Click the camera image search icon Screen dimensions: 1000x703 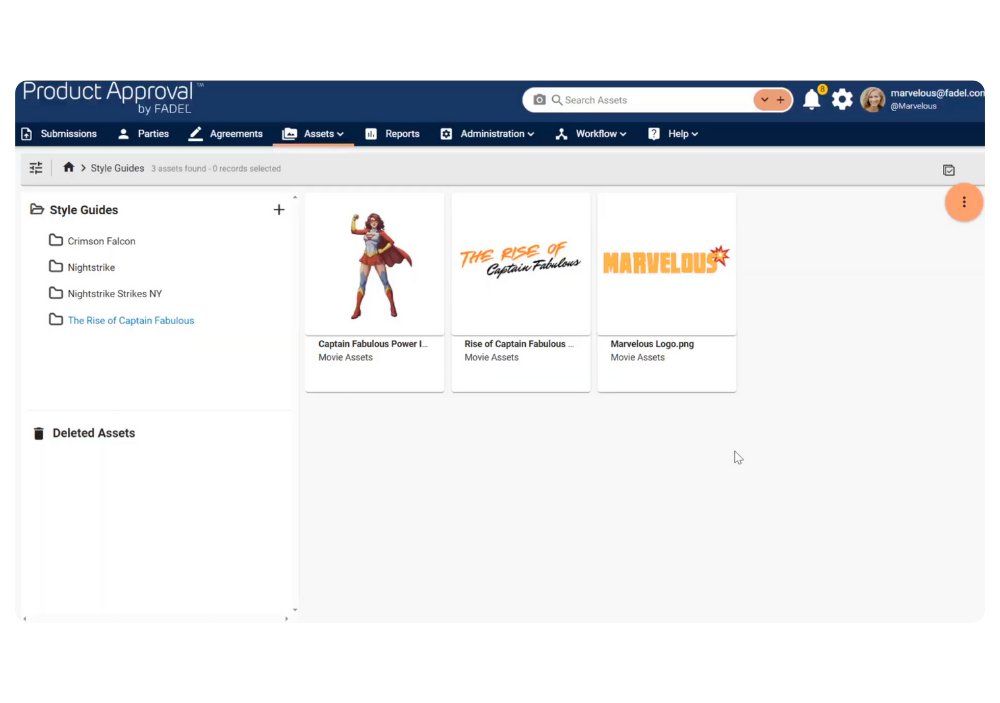pyautogui.click(x=540, y=100)
